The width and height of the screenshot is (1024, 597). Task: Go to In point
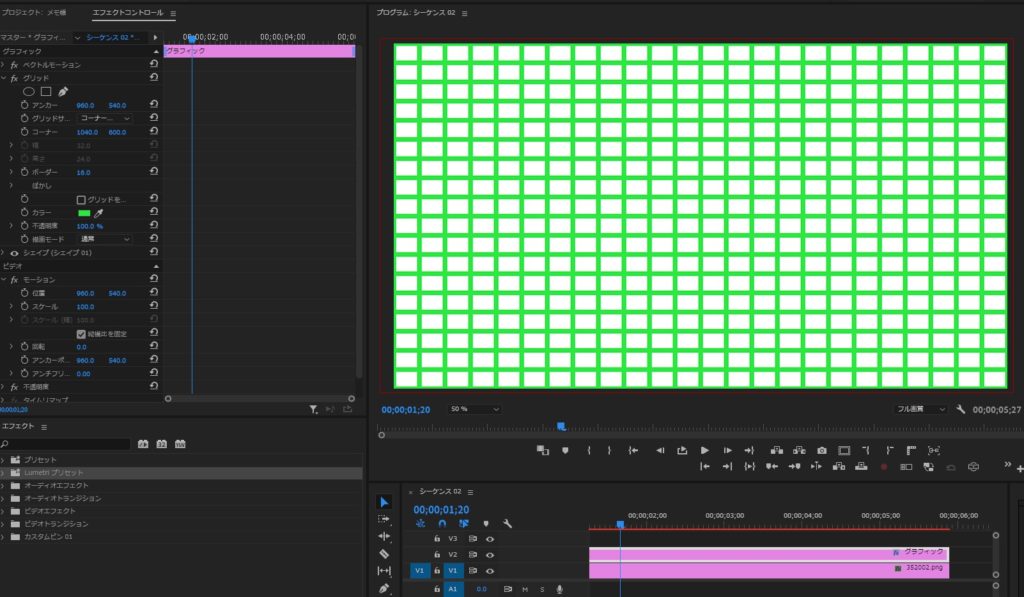633,450
